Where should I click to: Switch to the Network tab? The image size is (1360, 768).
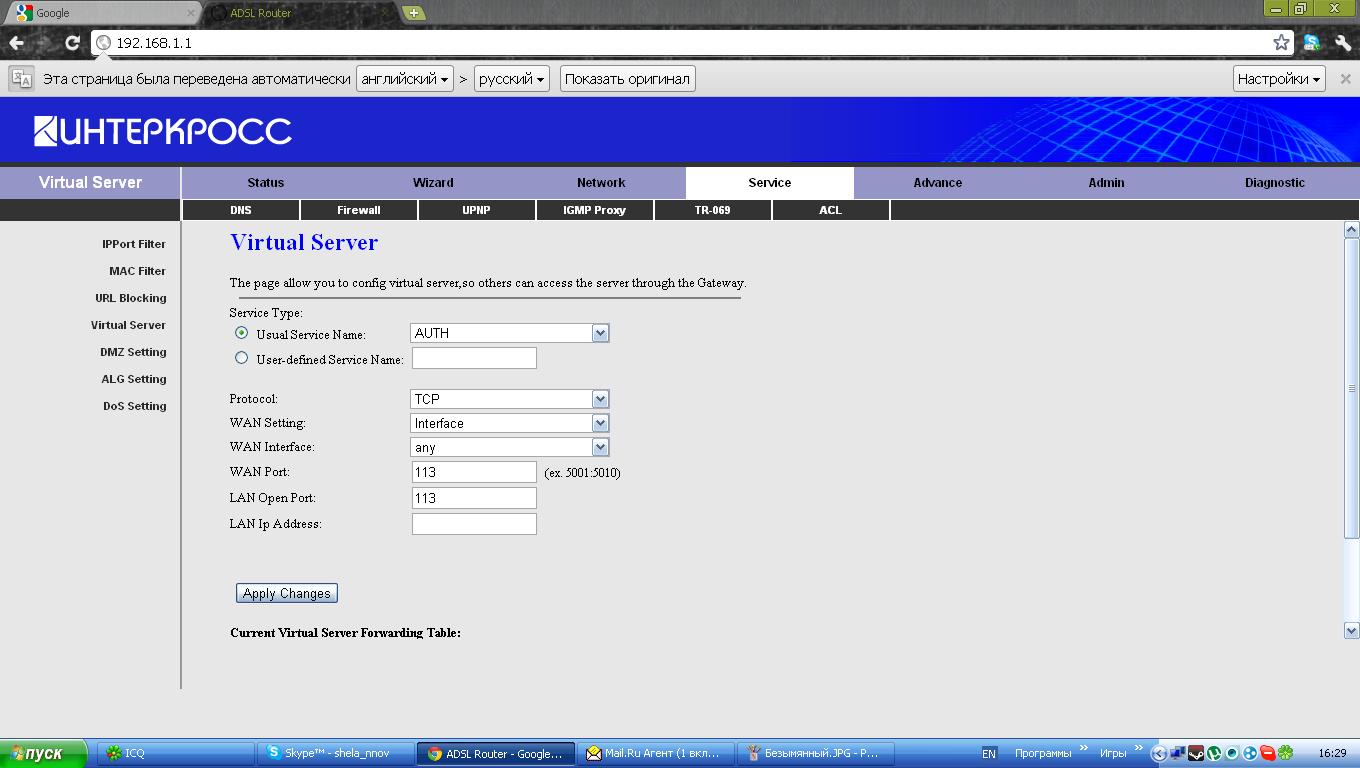click(601, 183)
